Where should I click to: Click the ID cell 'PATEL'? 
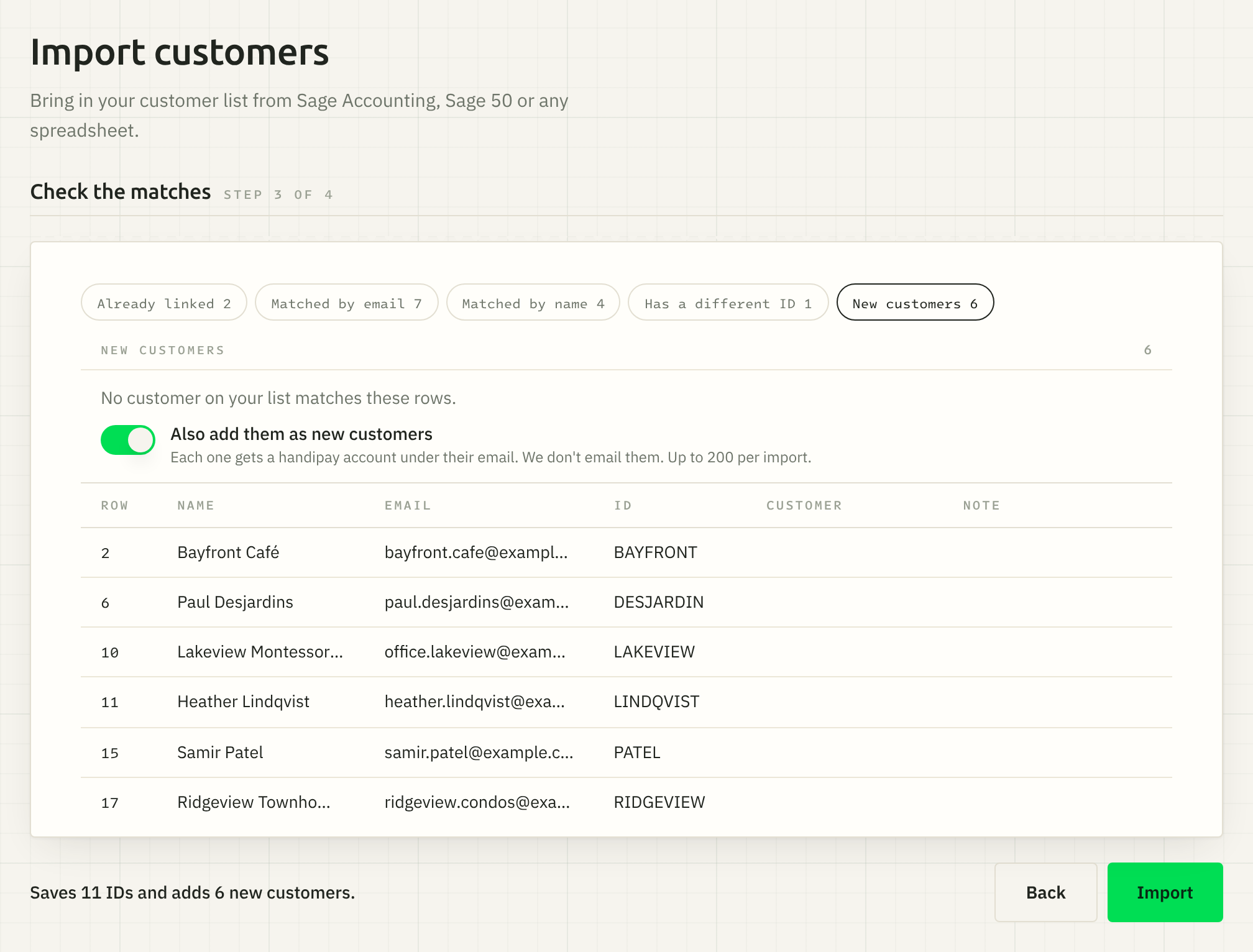(637, 753)
